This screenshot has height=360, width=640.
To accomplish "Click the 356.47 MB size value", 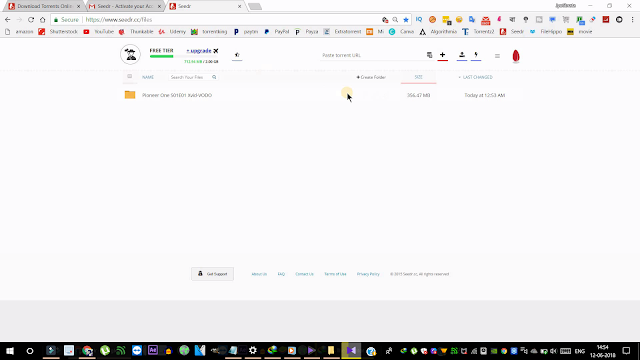I will tap(418, 95).
